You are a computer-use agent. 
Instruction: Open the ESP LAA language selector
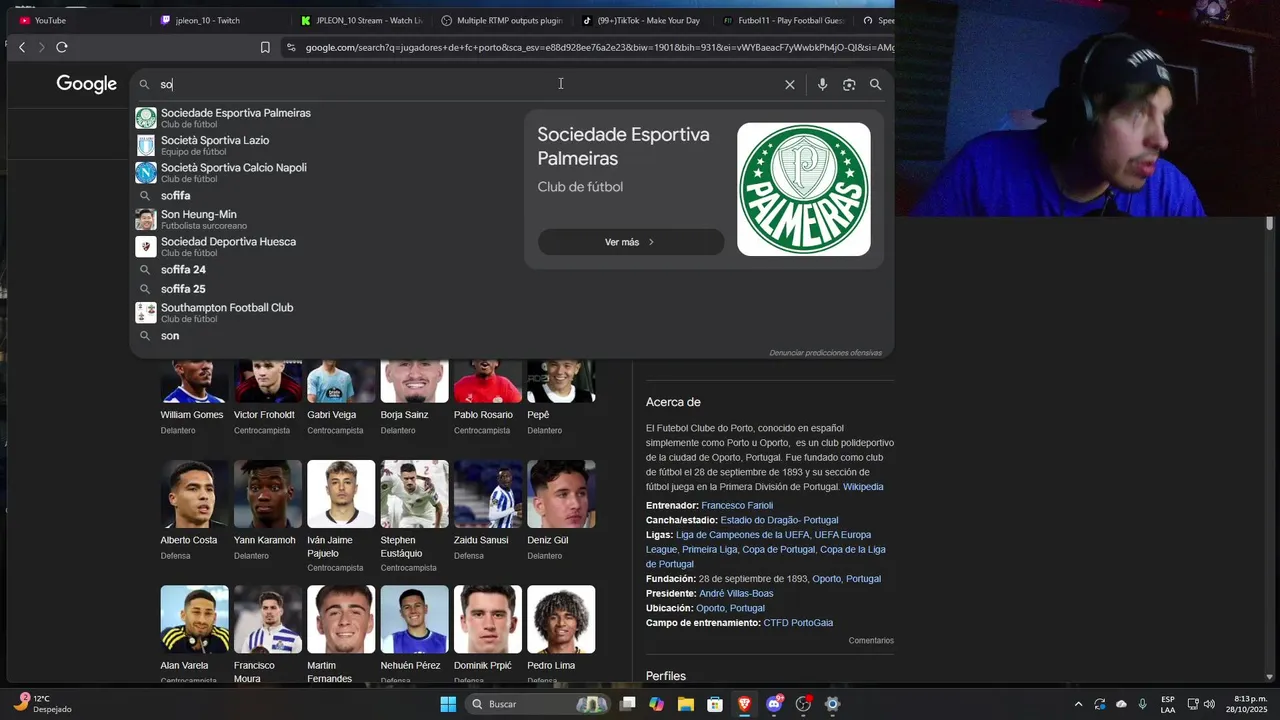(1168, 704)
